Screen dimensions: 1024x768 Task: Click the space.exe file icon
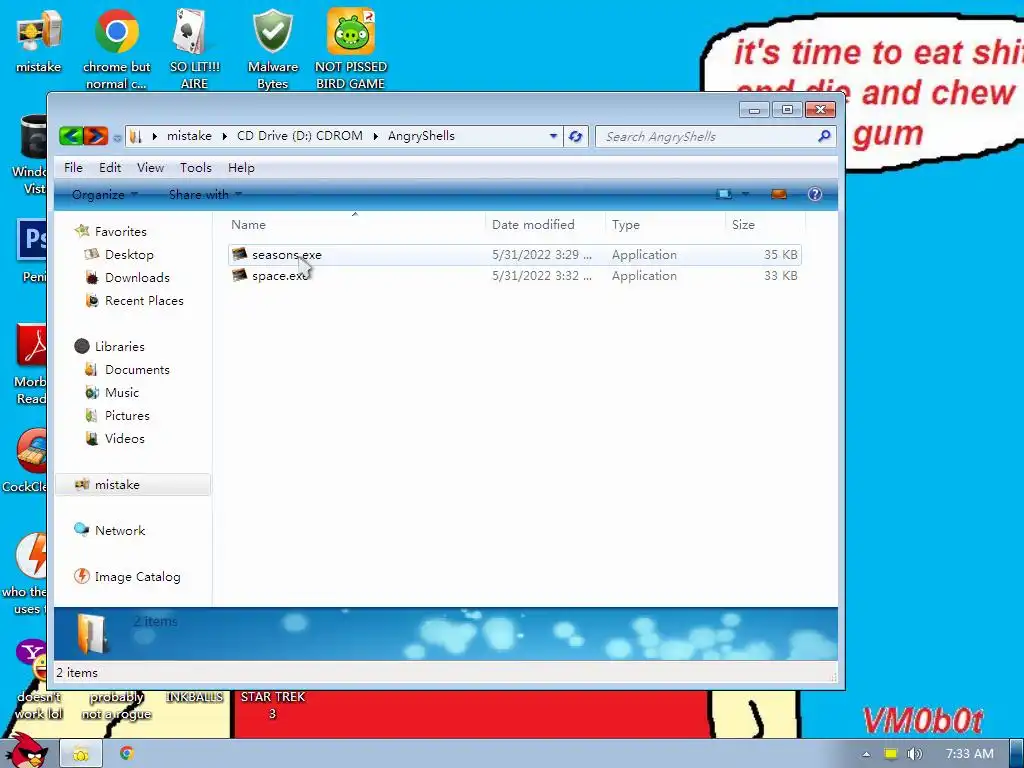coord(240,276)
